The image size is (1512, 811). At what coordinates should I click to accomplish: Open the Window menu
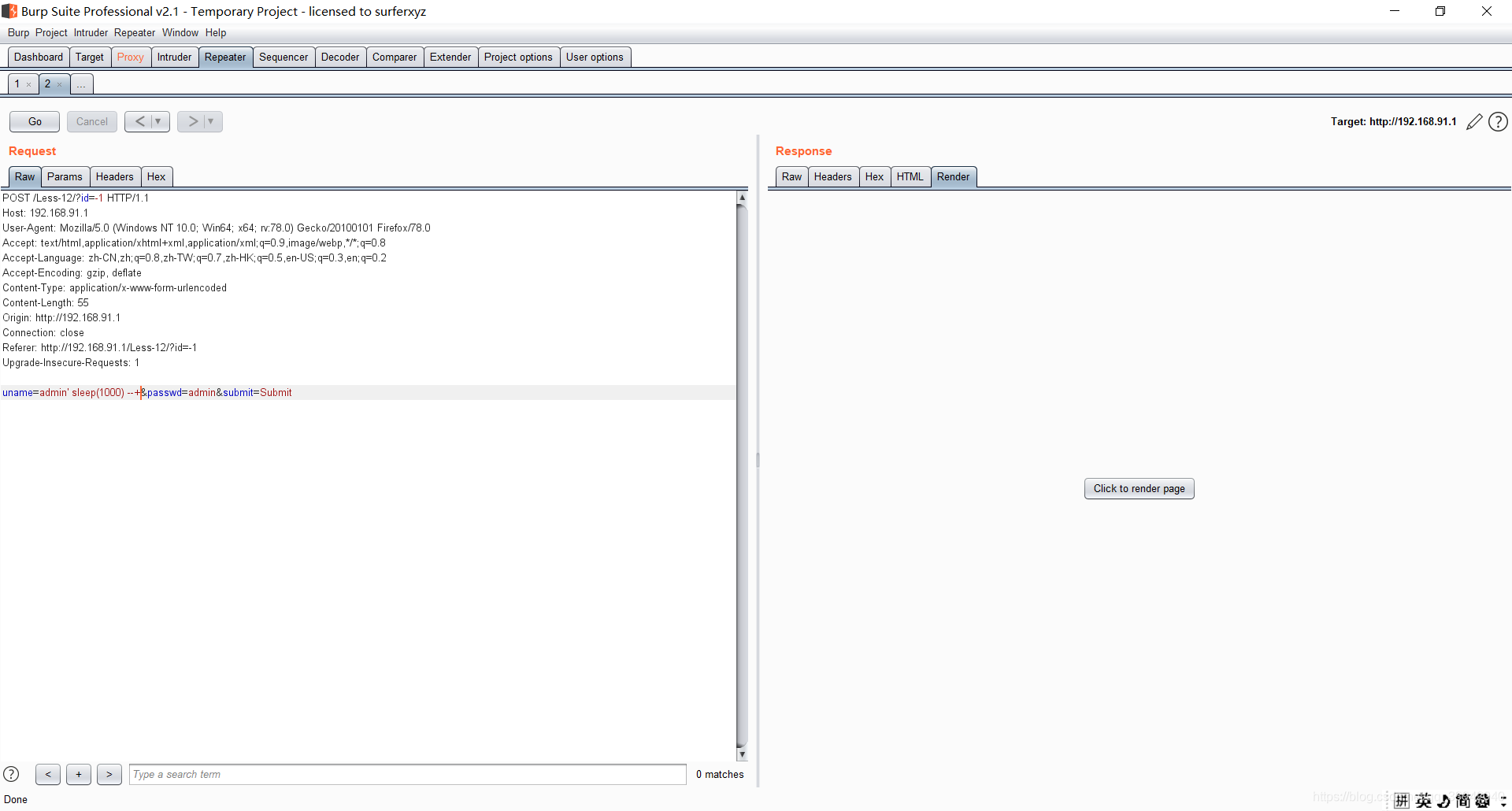[180, 33]
